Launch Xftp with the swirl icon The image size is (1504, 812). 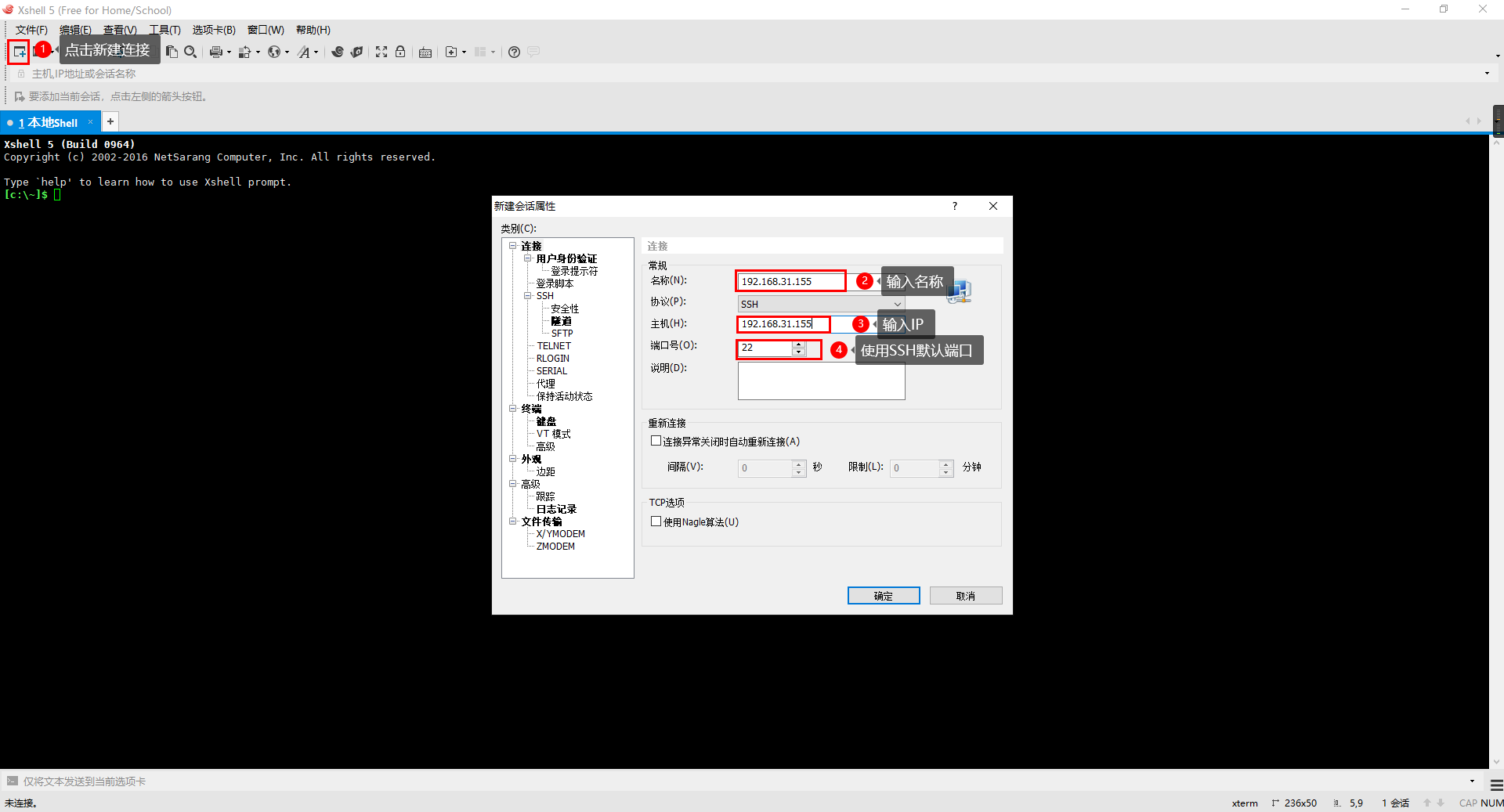pos(338,52)
